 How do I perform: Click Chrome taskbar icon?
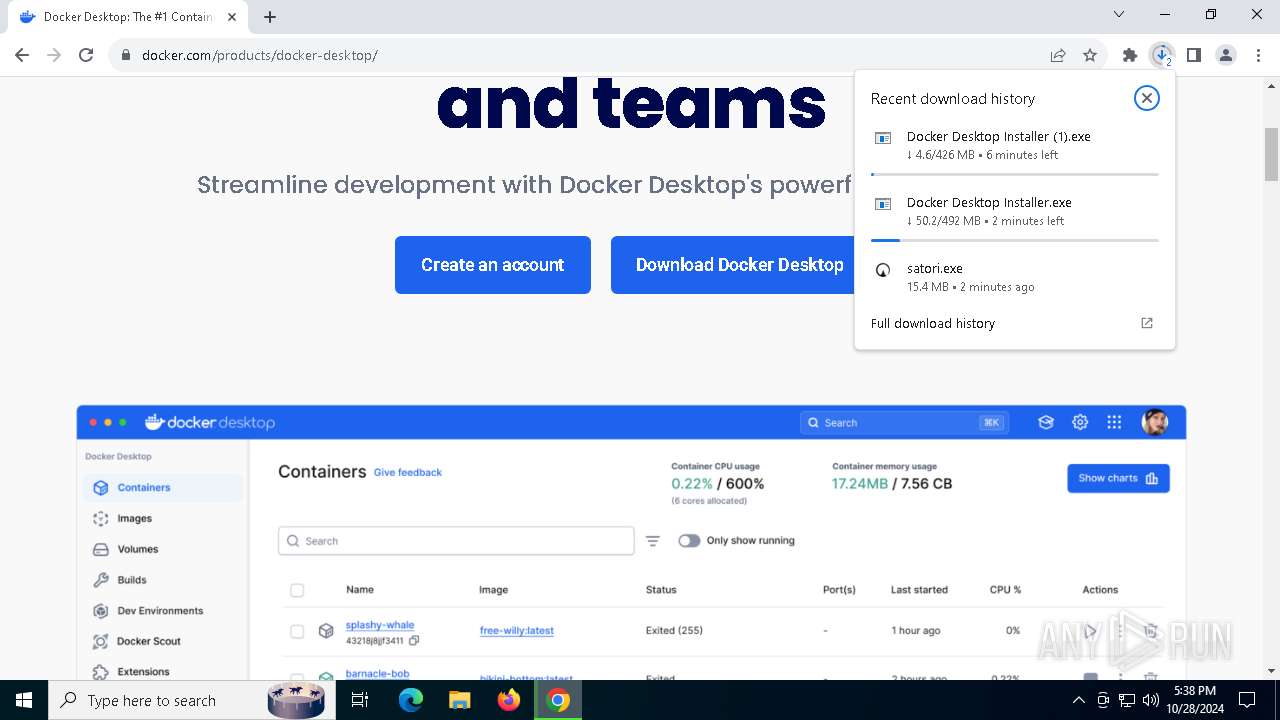coord(558,700)
